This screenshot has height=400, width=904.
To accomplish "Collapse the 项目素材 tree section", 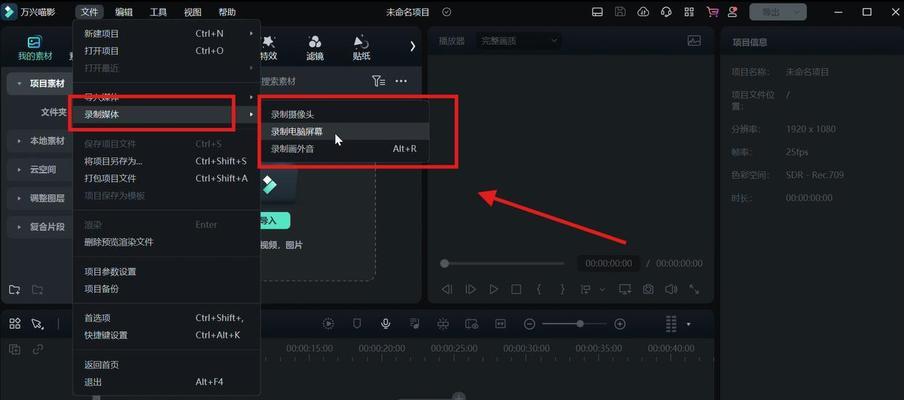I will 19,84.
